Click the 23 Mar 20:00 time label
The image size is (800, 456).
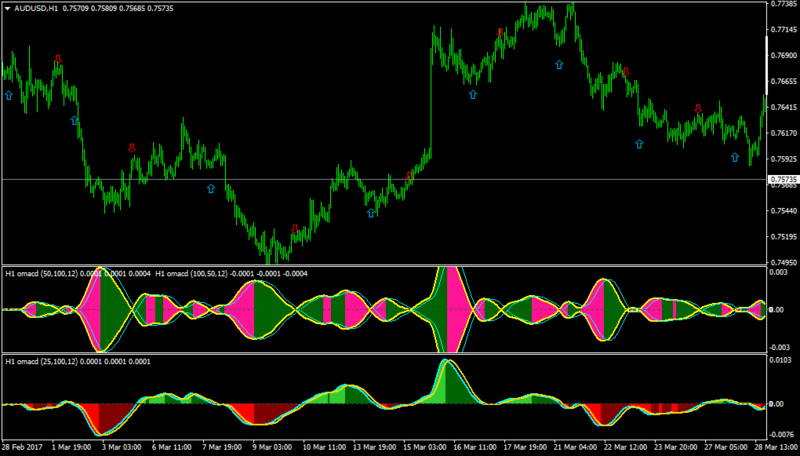pyautogui.click(x=677, y=447)
